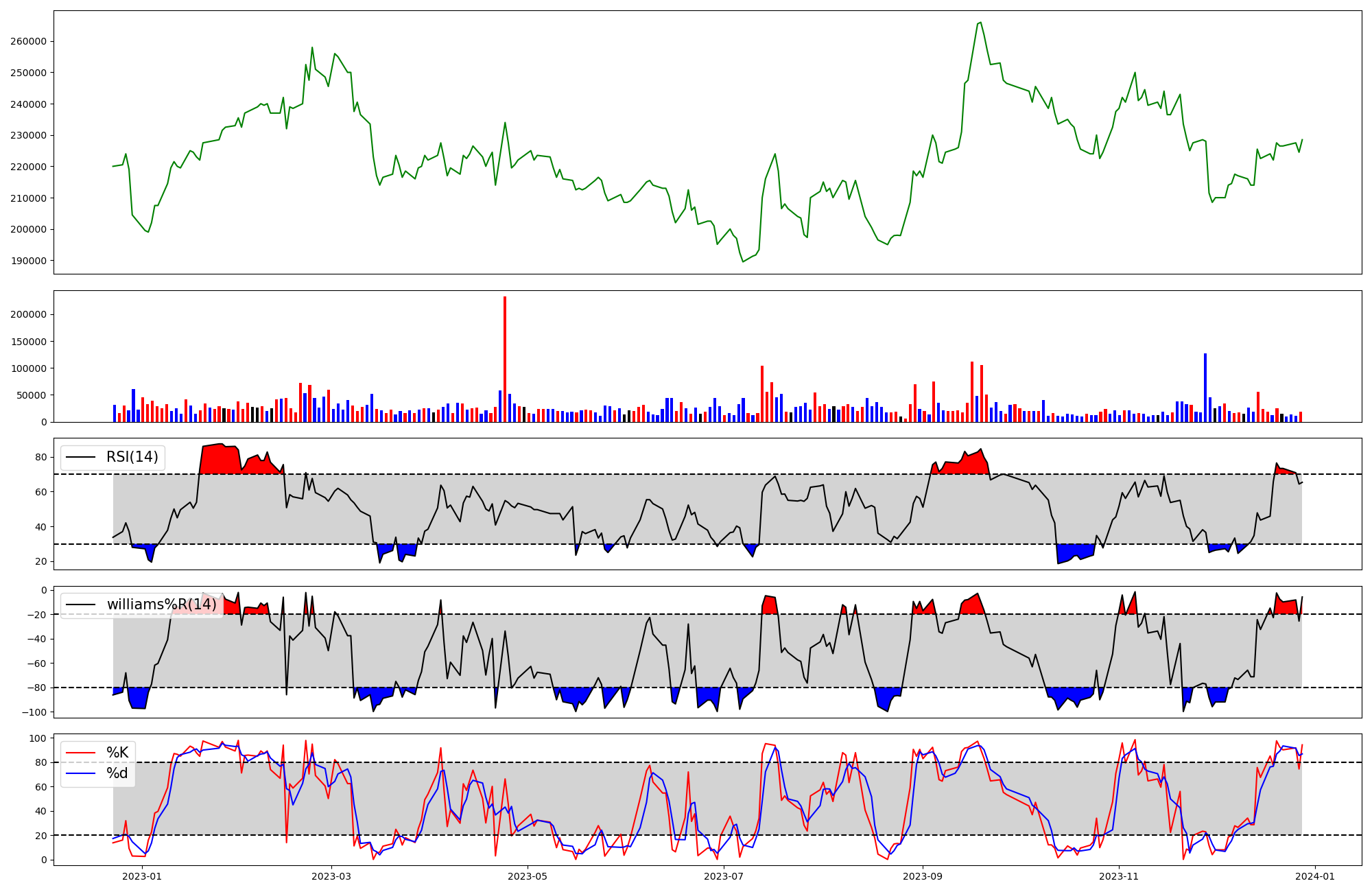Click the 2023-03 x-axis date label
The width and height of the screenshot is (1372, 892).
(331, 876)
